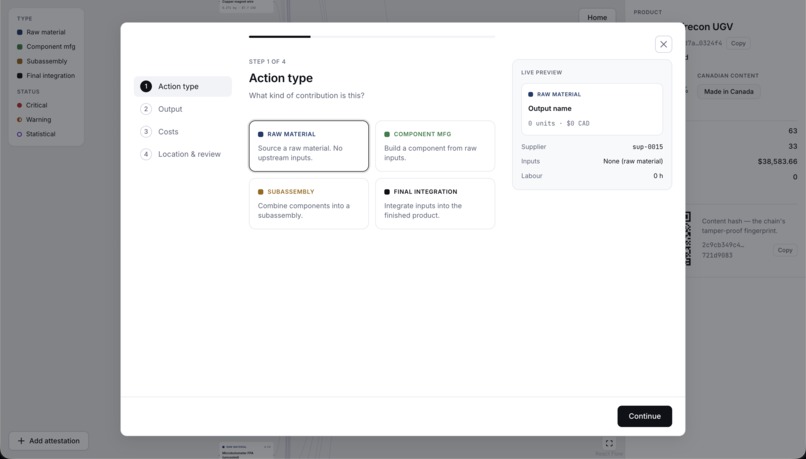This screenshot has width=806, height=459.
Task: Toggle Critical status legend in background
Action: (32, 105)
